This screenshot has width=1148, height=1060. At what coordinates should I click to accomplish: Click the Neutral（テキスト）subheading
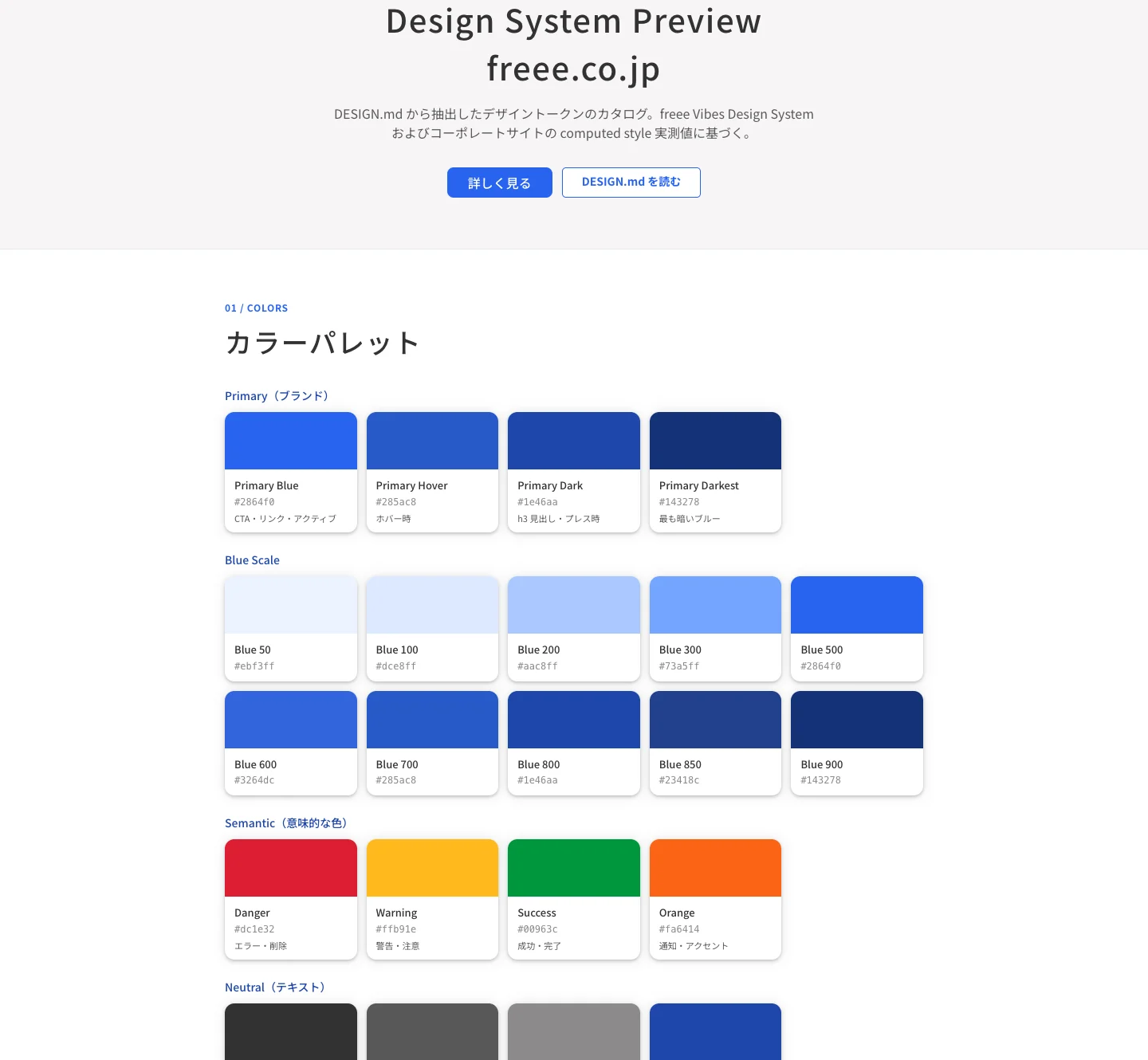[x=275, y=987]
